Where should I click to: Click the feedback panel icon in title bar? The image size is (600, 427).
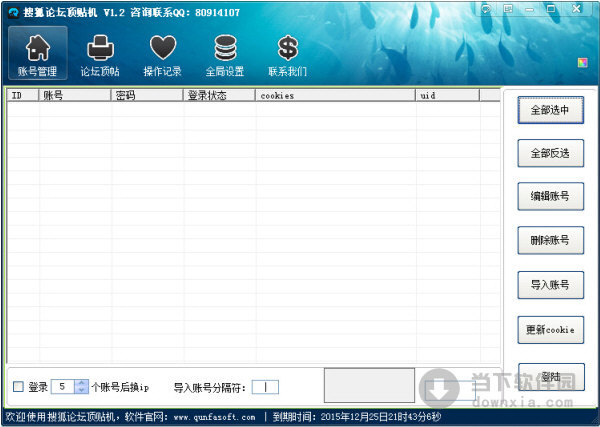(x=508, y=9)
